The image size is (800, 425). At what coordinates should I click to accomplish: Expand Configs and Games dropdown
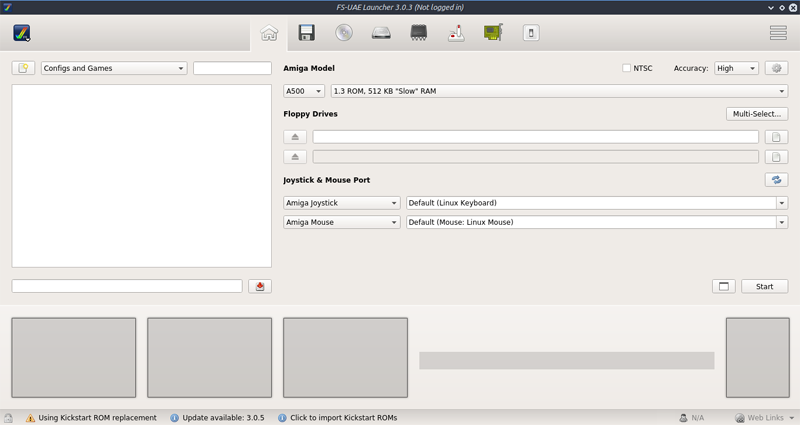(x=114, y=68)
